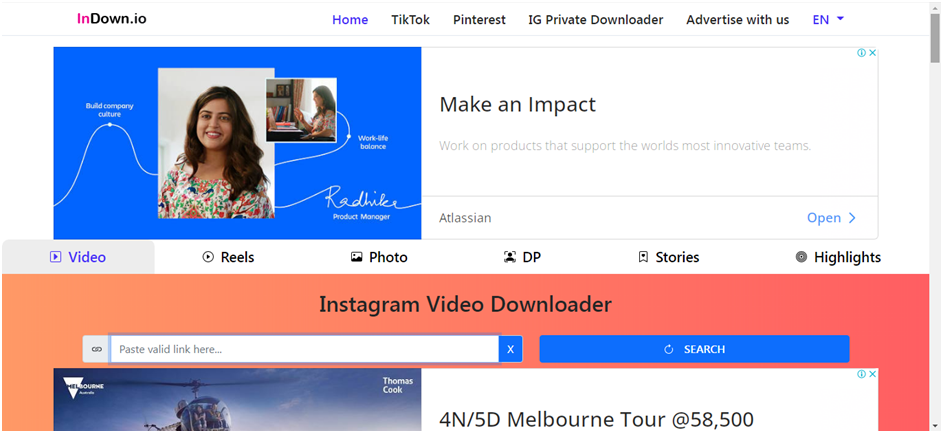Go to the TikTok downloader page
This screenshot has height=433, width=943.
click(410, 19)
